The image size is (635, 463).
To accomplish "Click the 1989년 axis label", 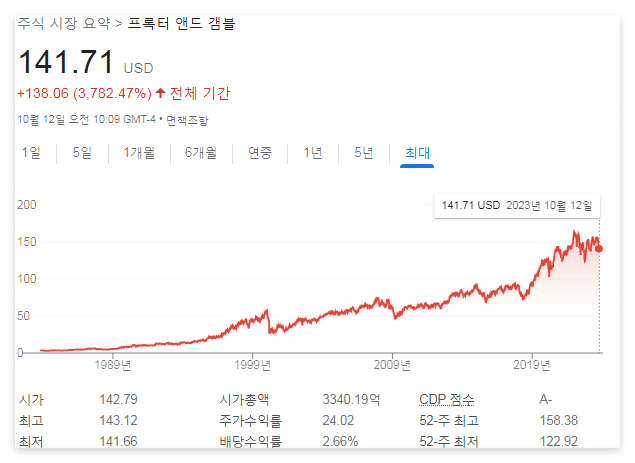I will pyautogui.click(x=113, y=365).
